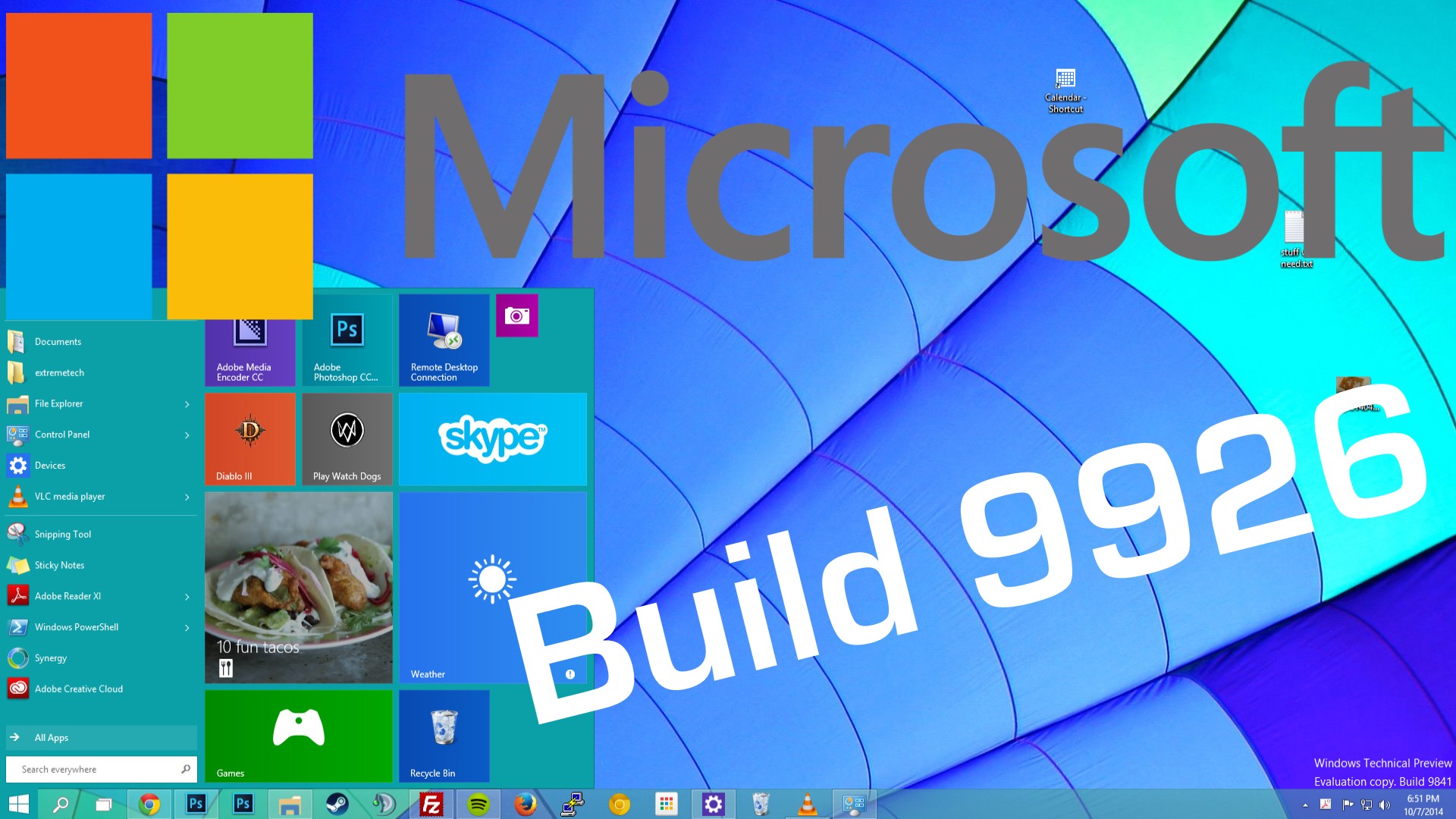Image resolution: width=1456 pixels, height=819 pixels.
Task: Click the Search everywhere field
Action: coord(101,769)
